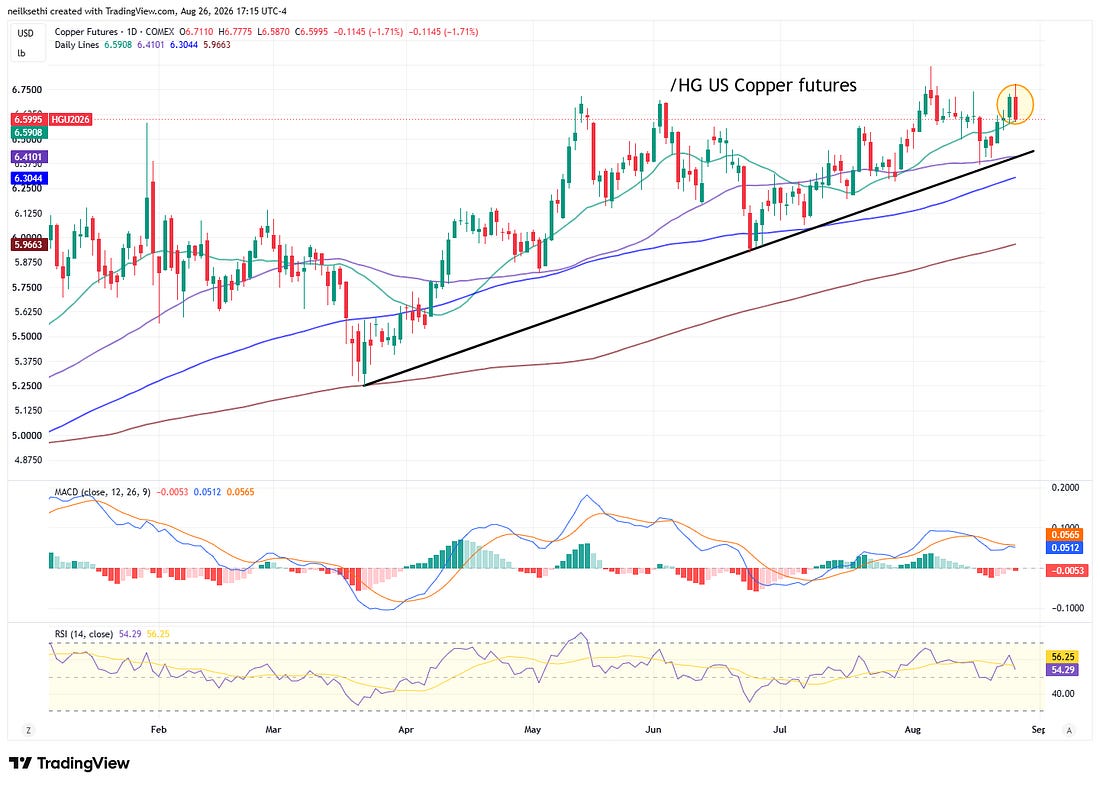Click the Feb label on time axis
Viewport: 1100px width, 786px height.
pyautogui.click(x=159, y=730)
